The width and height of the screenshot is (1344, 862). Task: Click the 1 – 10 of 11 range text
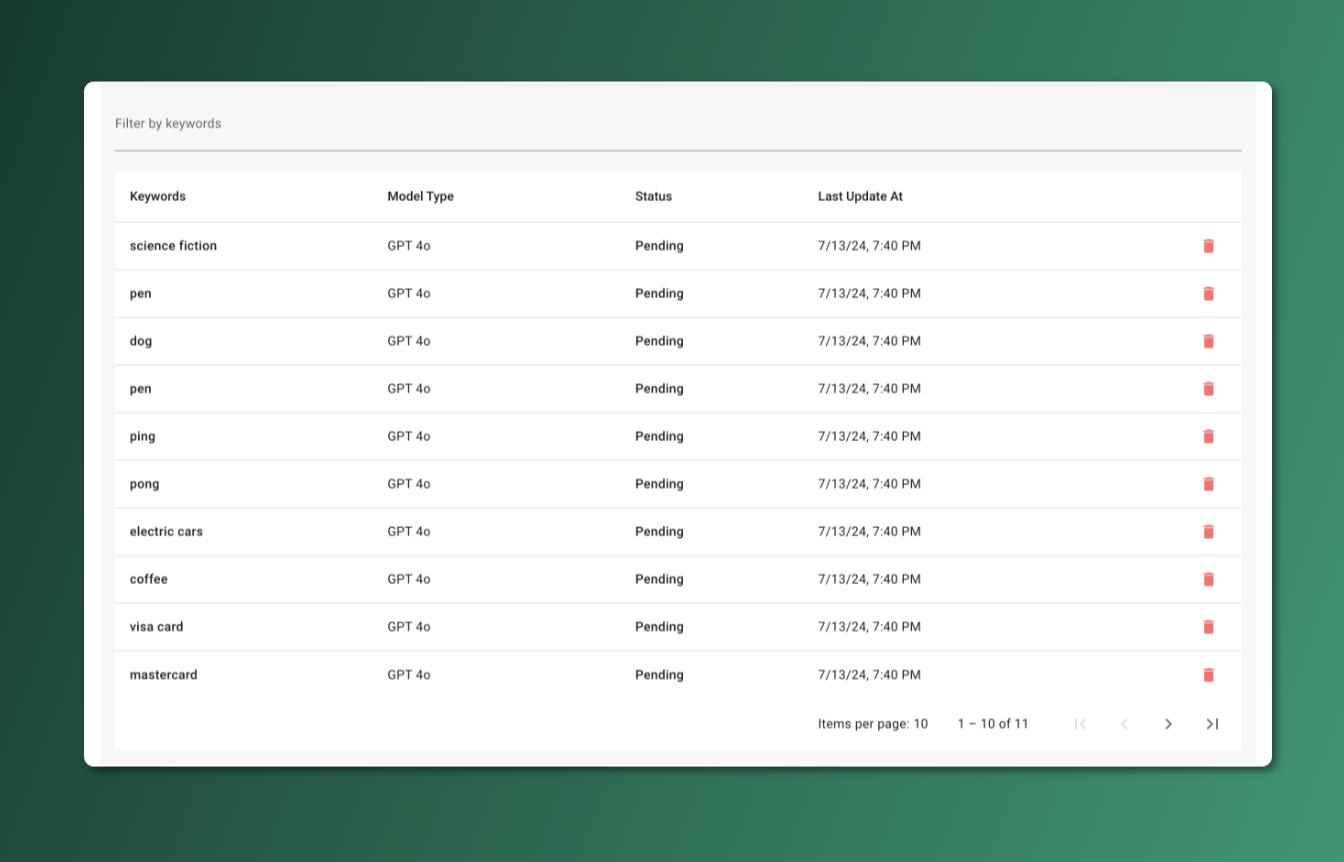click(993, 724)
